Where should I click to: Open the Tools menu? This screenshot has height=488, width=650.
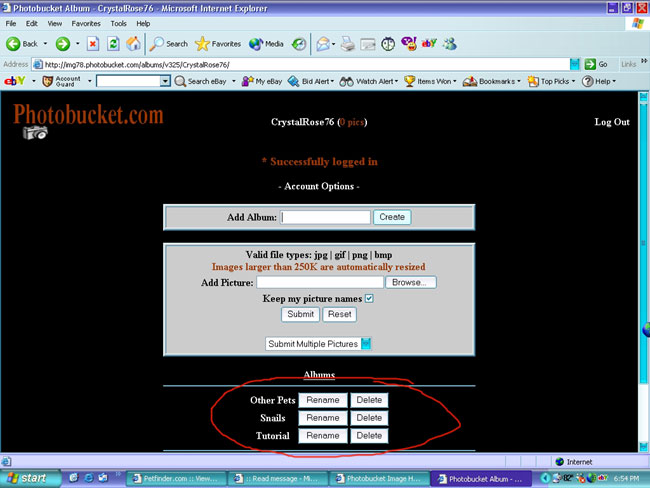point(118,24)
